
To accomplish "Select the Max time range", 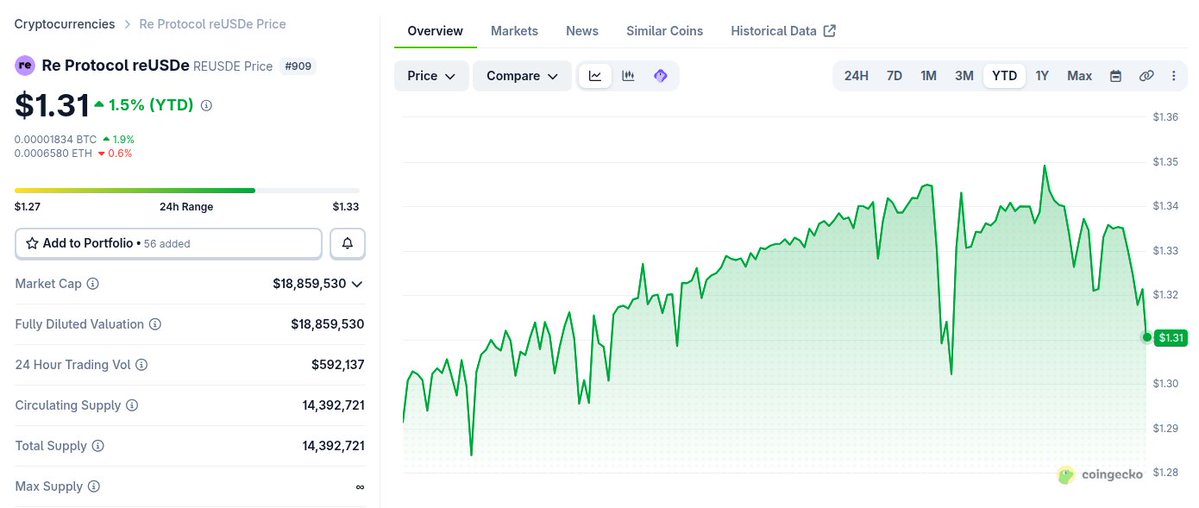I will [x=1080, y=76].
